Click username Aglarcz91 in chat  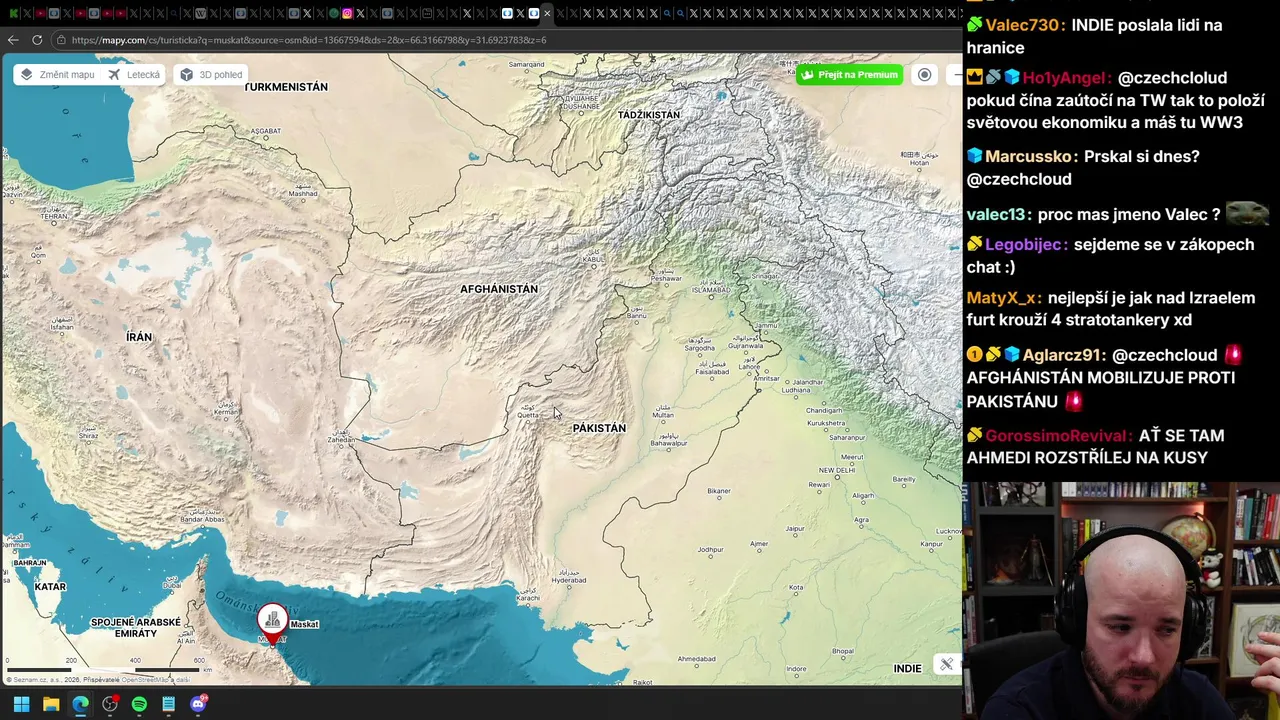coord(1064,355)
